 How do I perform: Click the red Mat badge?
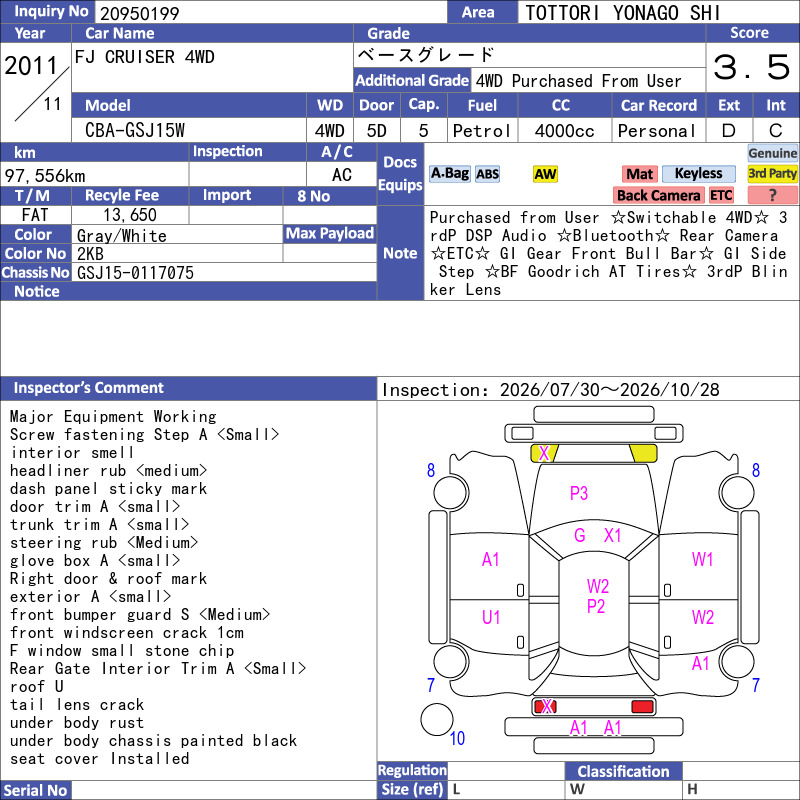coord(639,174)
